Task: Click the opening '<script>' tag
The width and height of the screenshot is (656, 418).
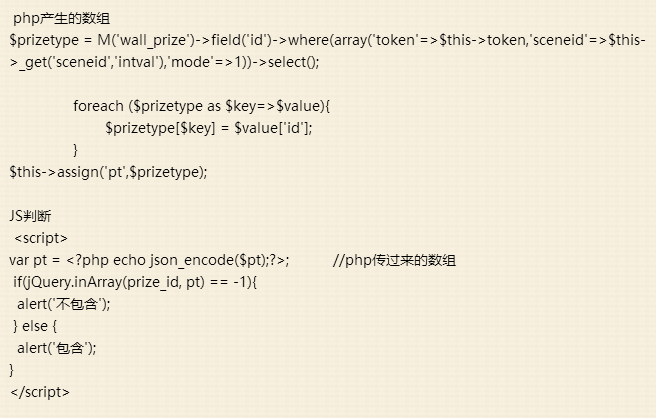Action: (x=41, y=238)
